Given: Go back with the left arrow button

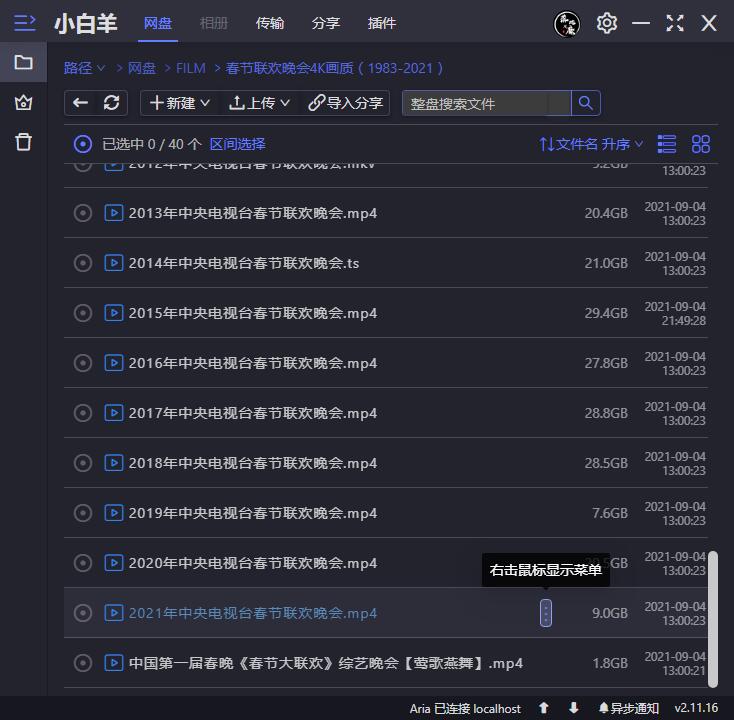Looking at the screenshot, I should 81,103.
